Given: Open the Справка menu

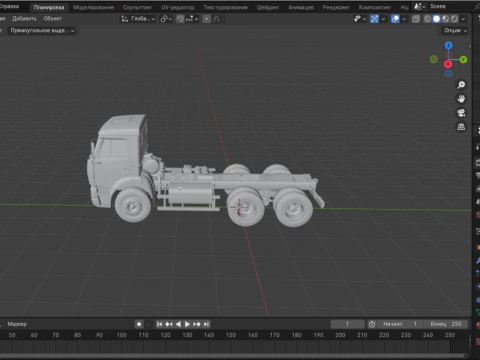Looking at the screenshot, I should point(9,6).
